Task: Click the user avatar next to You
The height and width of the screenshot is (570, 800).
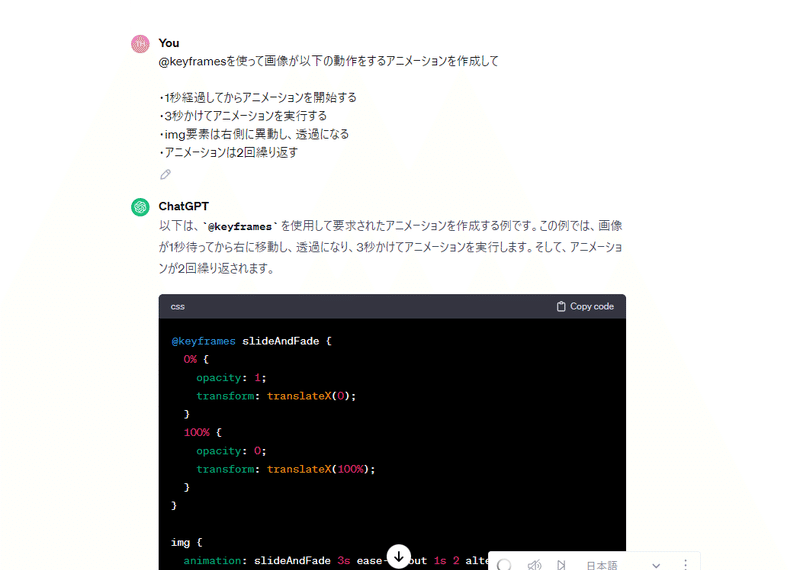Action: coord(140,44)
